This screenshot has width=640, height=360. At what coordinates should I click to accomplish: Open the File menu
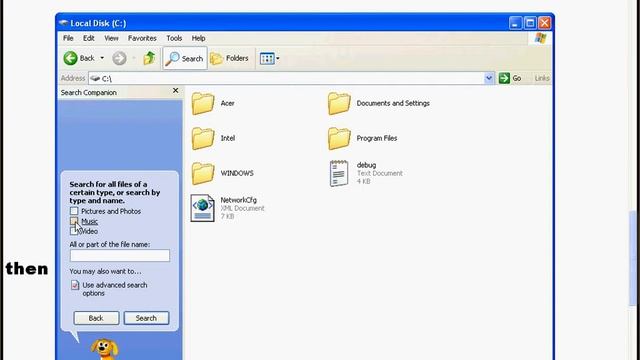[68, 38]
